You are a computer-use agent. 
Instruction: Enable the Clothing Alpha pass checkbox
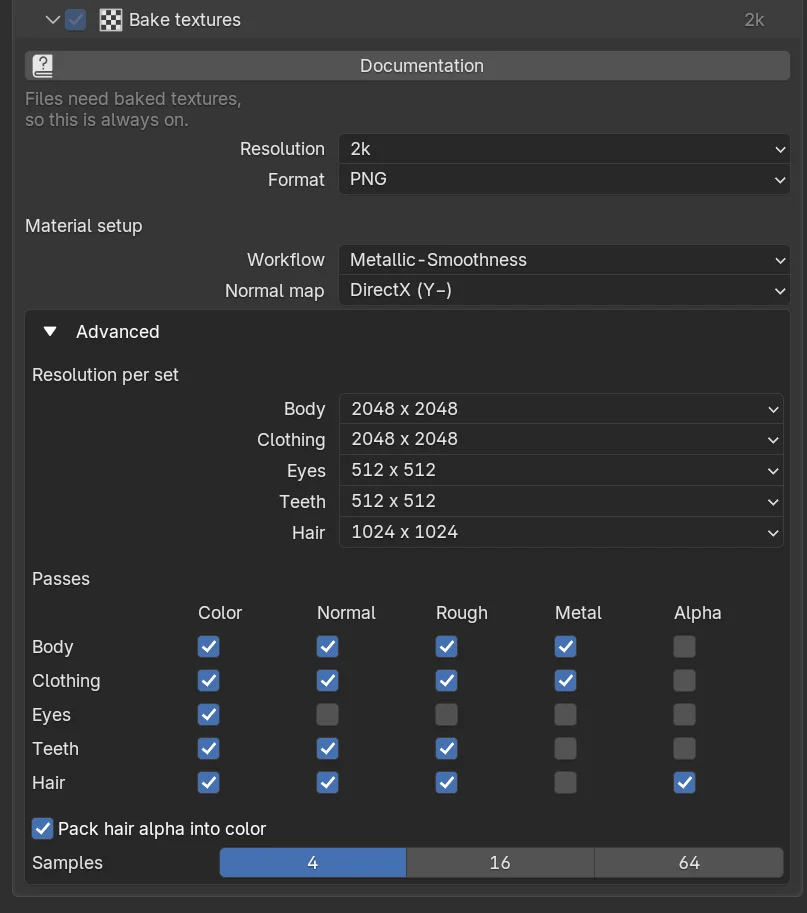[x=684, y=681]
